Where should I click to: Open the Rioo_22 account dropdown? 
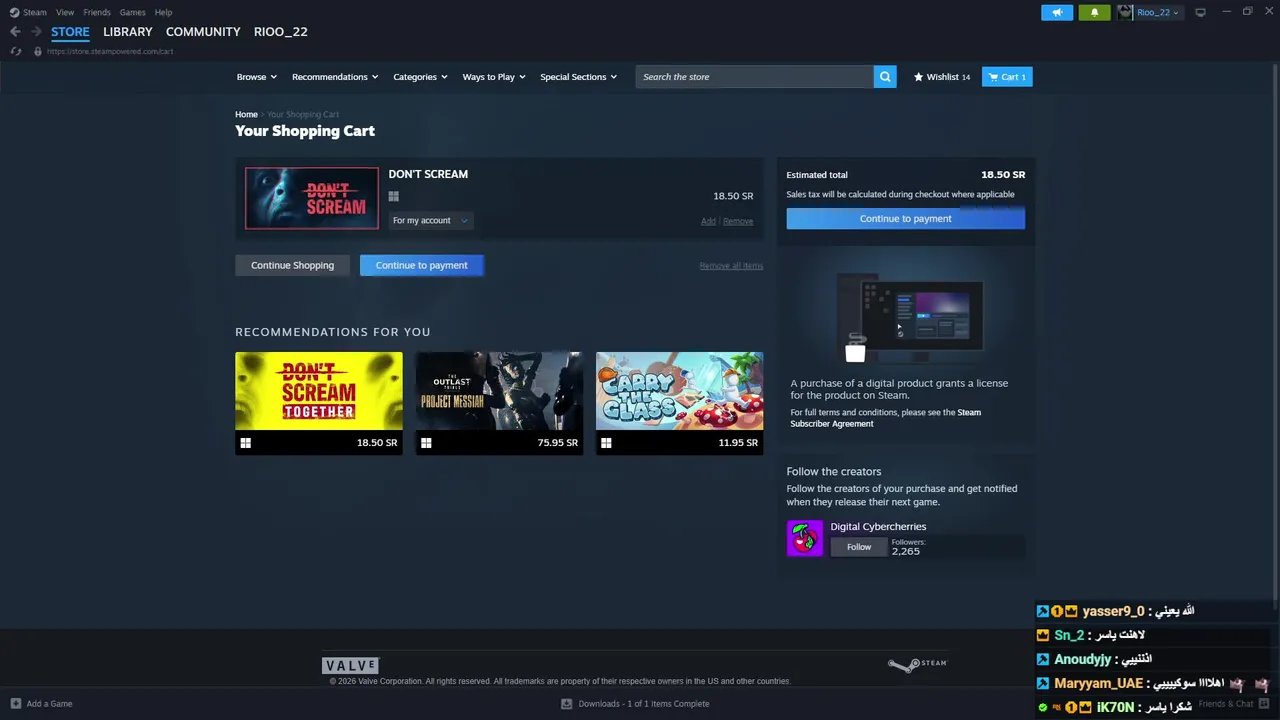[1158, 12]
